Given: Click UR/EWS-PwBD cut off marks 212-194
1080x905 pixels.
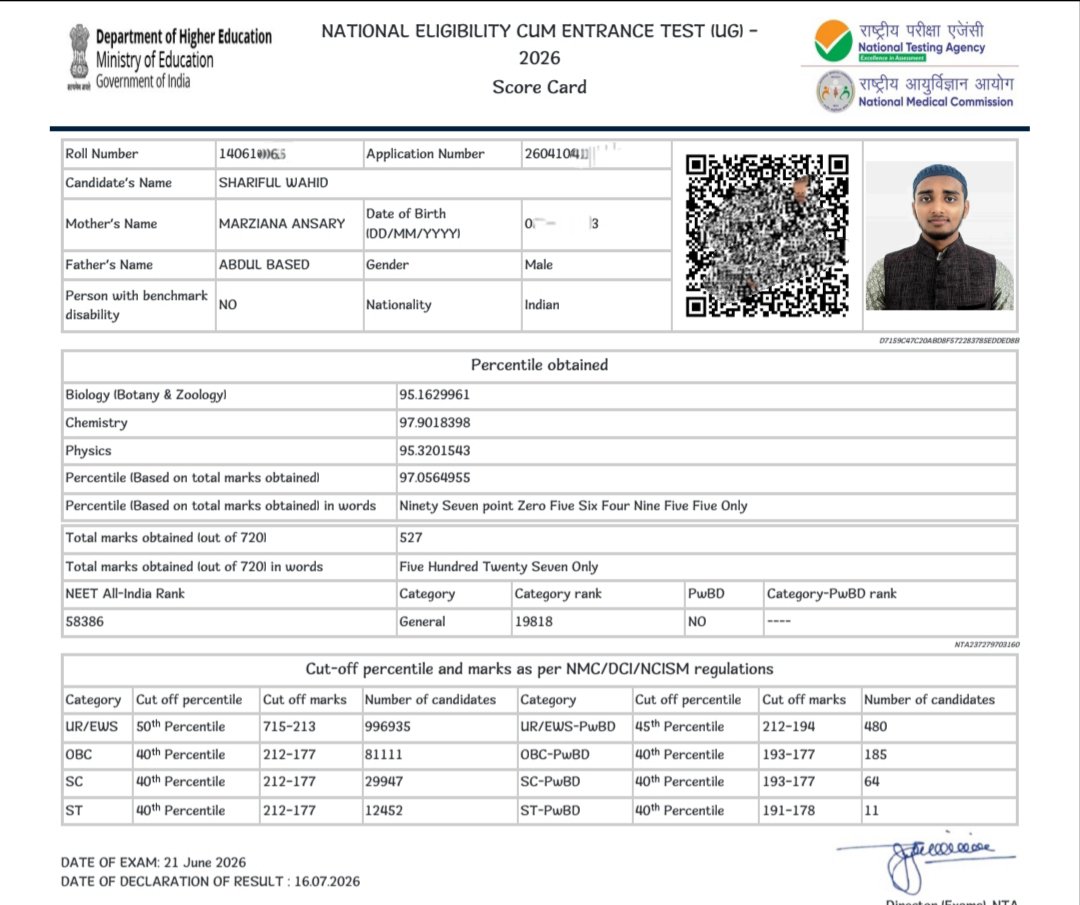Looking at the screenshot, I should 789,727.
